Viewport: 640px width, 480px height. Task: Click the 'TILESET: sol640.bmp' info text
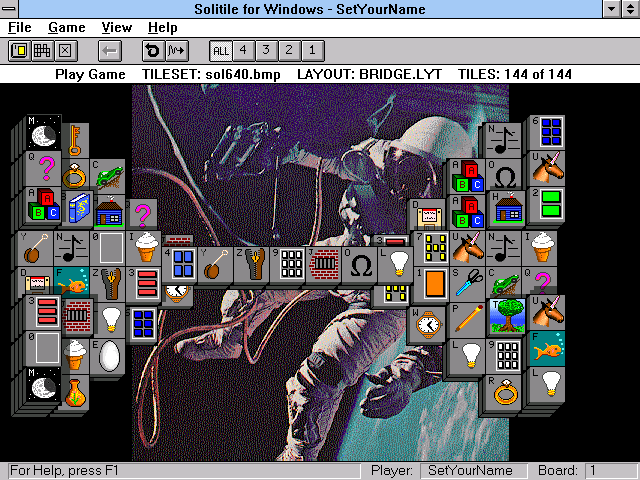tap(211, 74)
